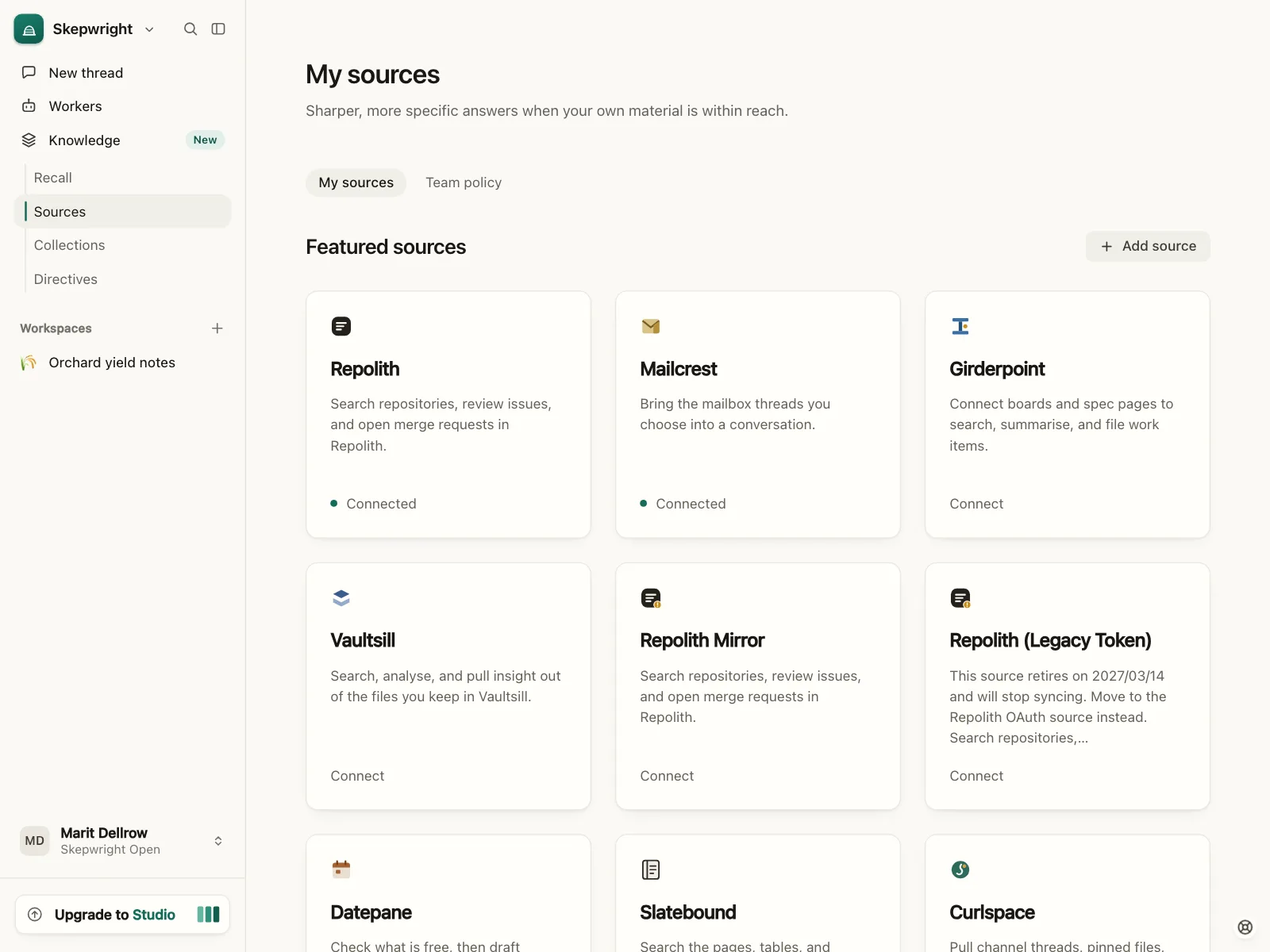Click the upgrade arrow circle icon
This screenshot has height=952, width=1270.
tap(35, 915)
